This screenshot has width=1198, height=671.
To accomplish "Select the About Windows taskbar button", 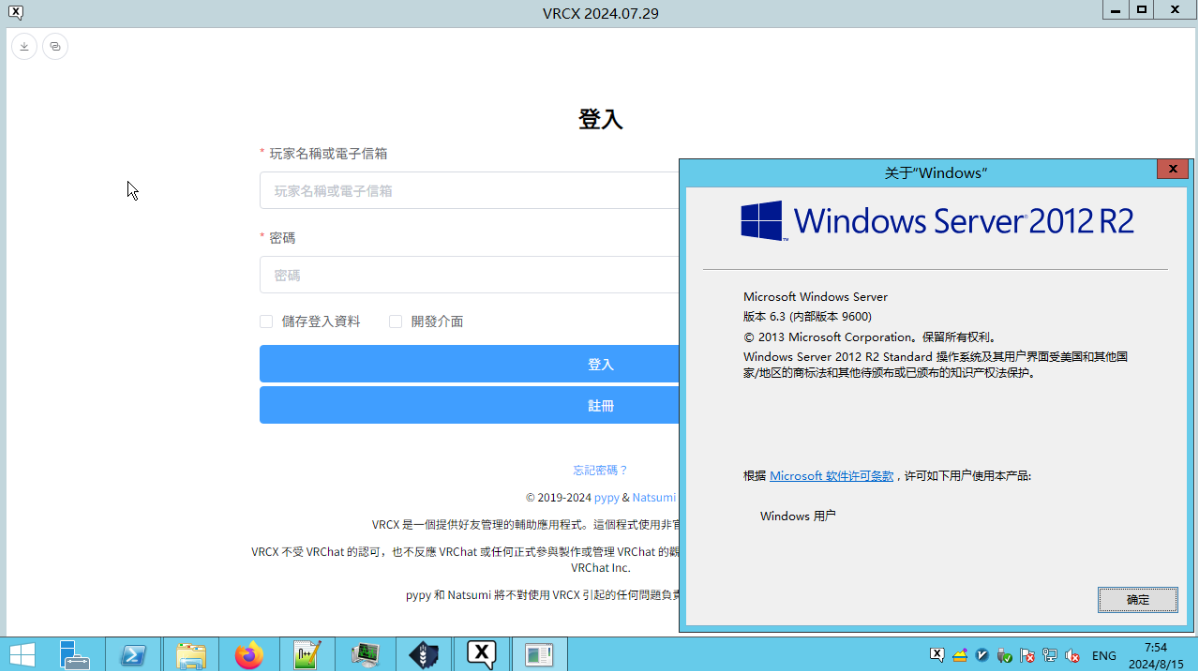I will click(x=539, y=655).
